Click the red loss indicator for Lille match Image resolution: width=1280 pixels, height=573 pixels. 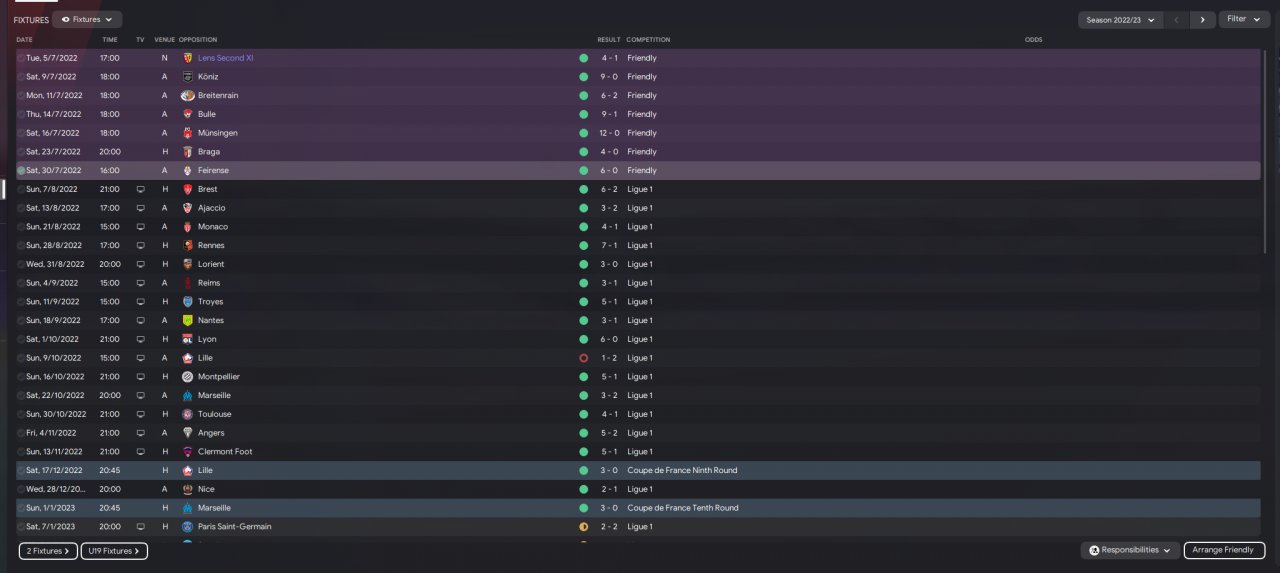(x=583, y=358)
